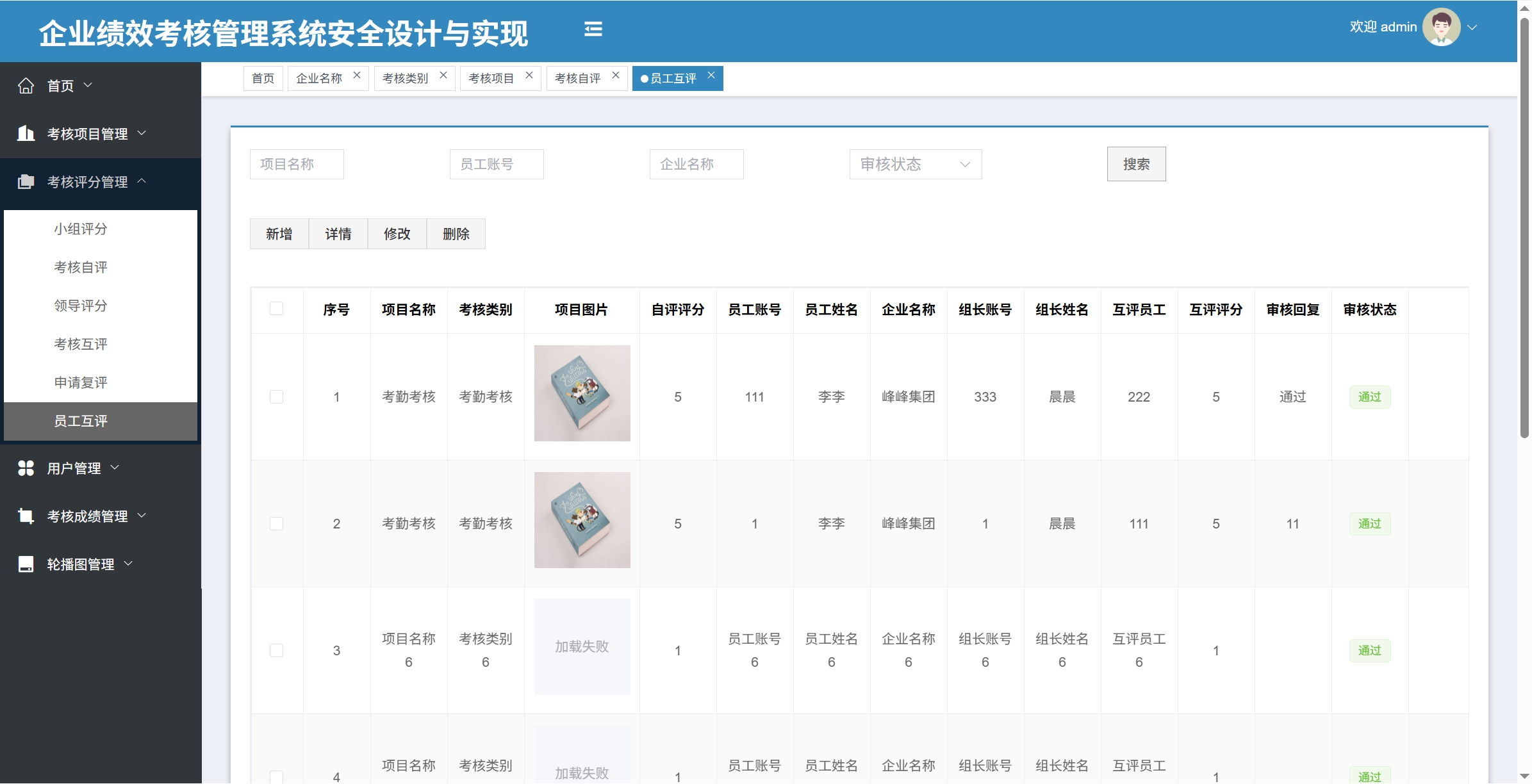
Task: Click the 互评评分 column header
Action: (1216, 310)
